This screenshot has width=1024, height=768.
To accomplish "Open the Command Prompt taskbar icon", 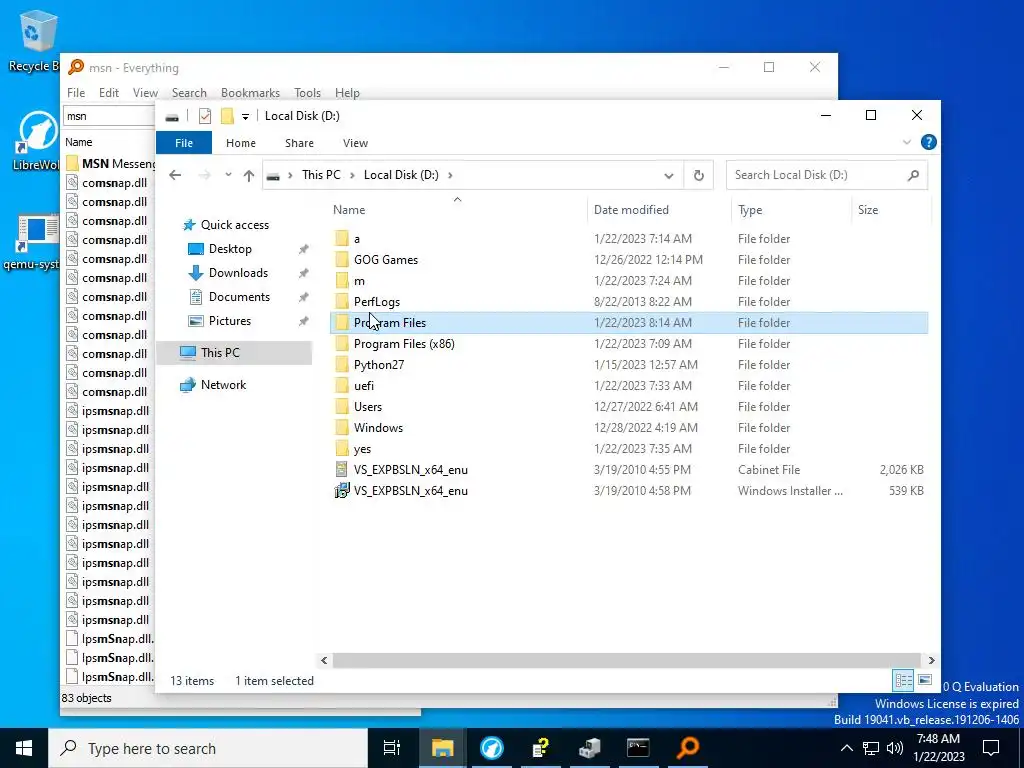I will coord(638,748).
